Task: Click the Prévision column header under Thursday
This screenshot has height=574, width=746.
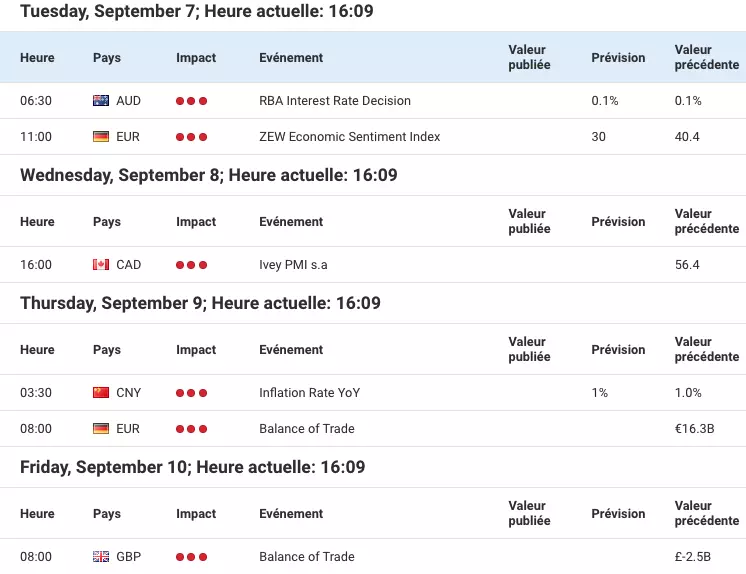Action: click(618, 349)
